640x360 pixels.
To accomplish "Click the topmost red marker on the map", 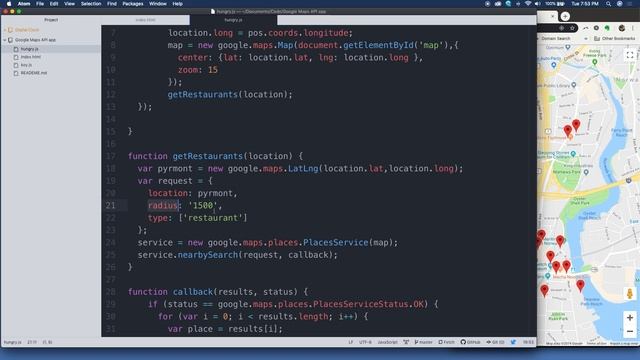I will 576,125.
